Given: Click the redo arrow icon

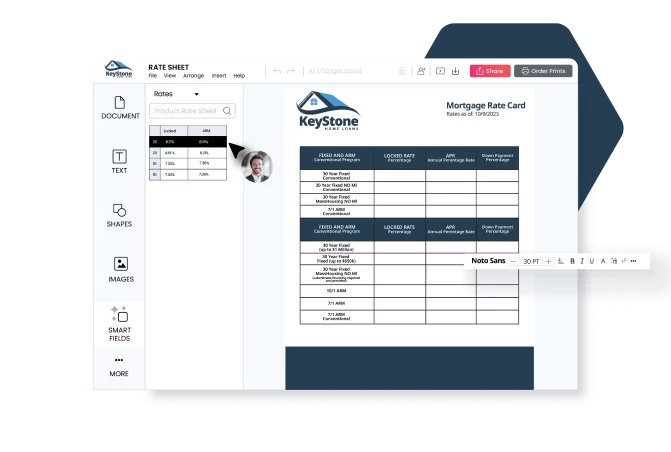Looking at the screenshot, I should [291, 71].
